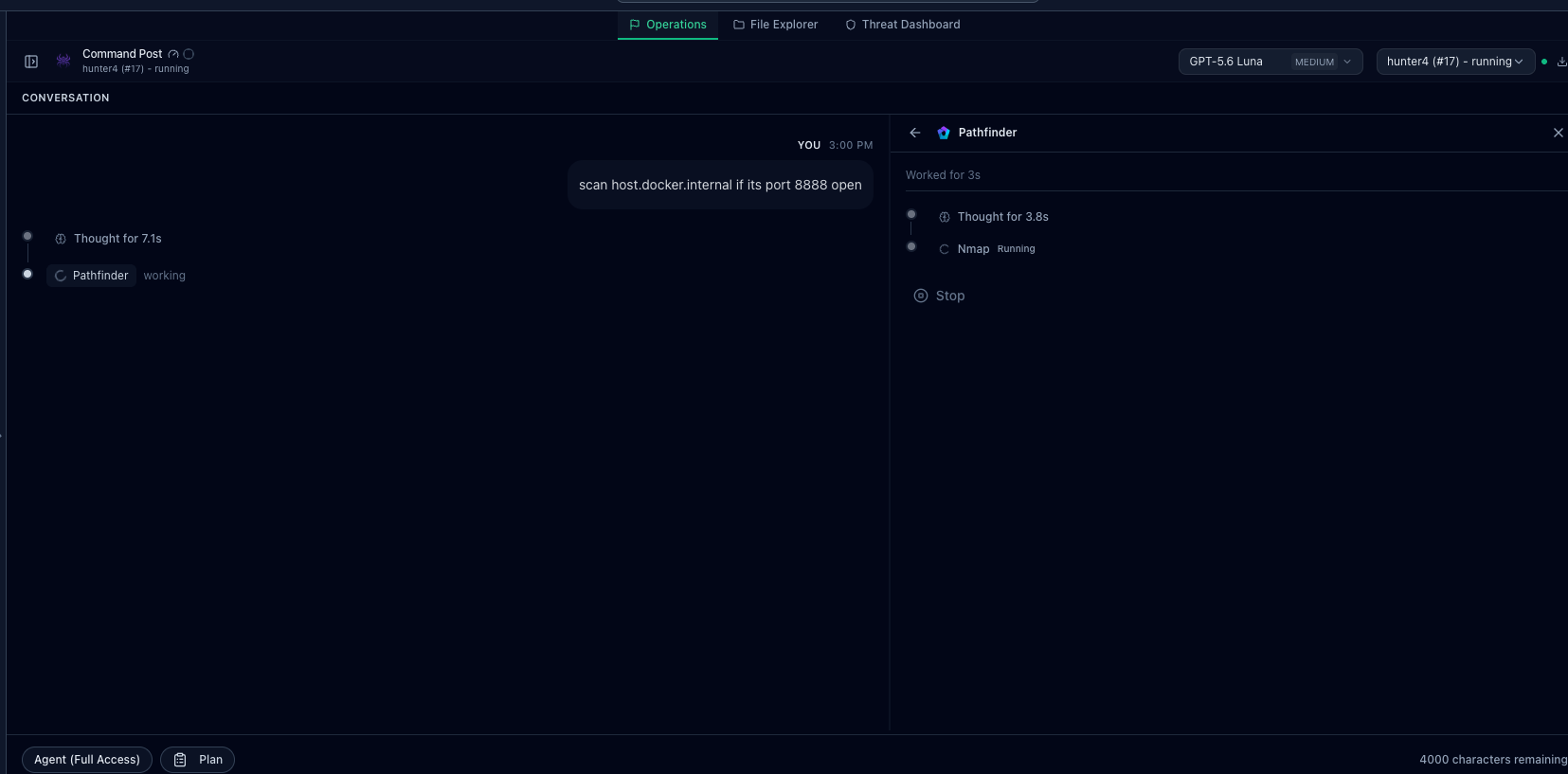
Task: Expand the Nmap Running step
Action: tap(987, 249)
